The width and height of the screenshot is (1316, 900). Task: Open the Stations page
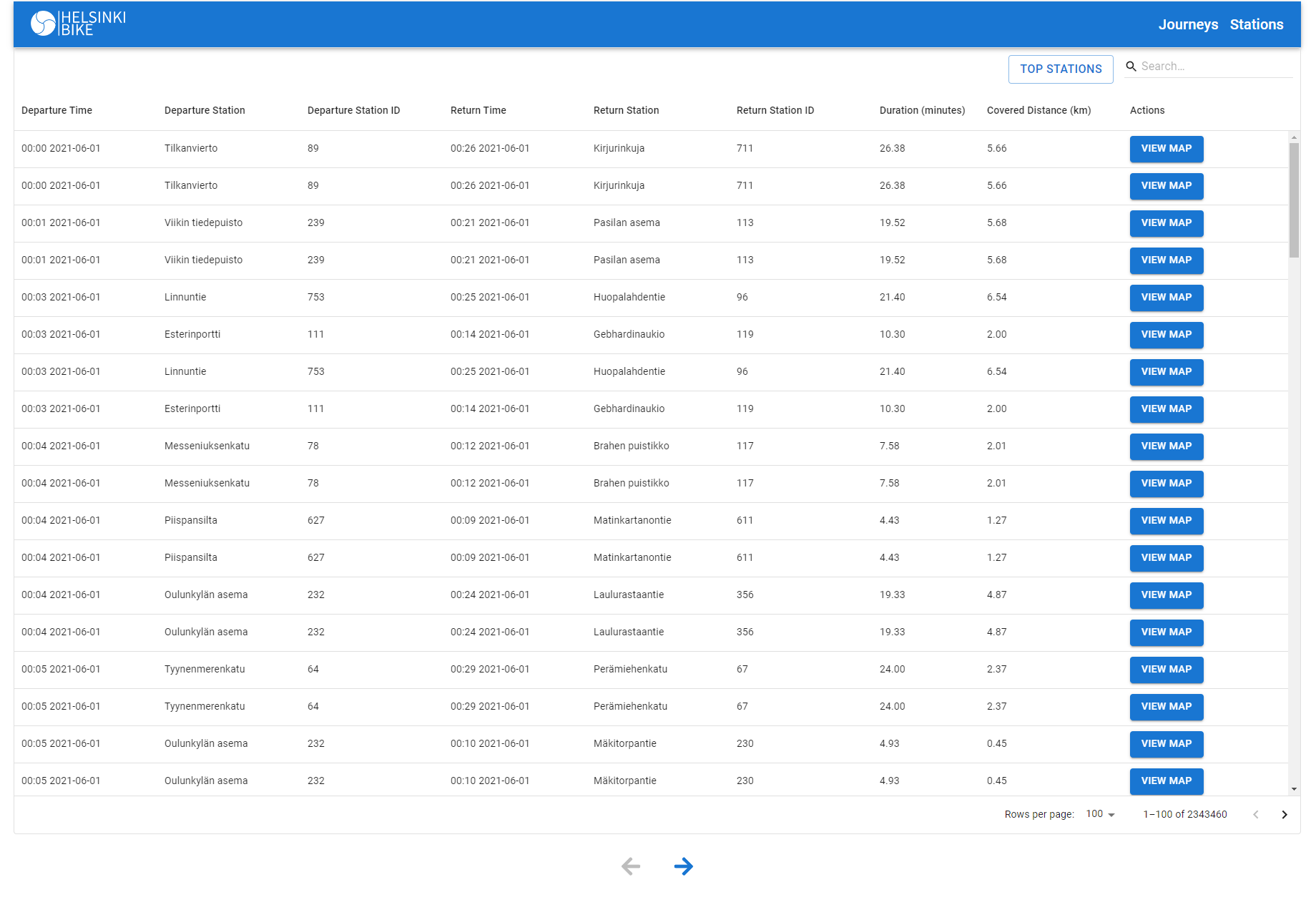click(x=1257, y=24)
